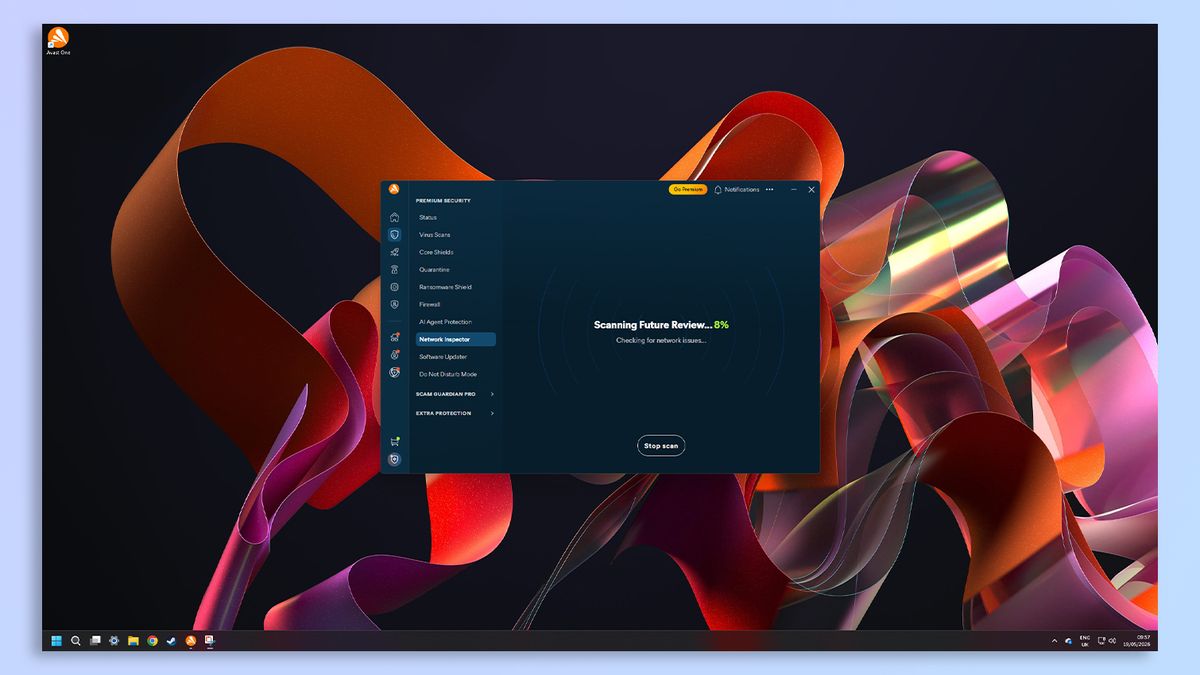Open the Avast One desktop shortcut
This screenshot has height=675, width=1200.
[58, 40]
